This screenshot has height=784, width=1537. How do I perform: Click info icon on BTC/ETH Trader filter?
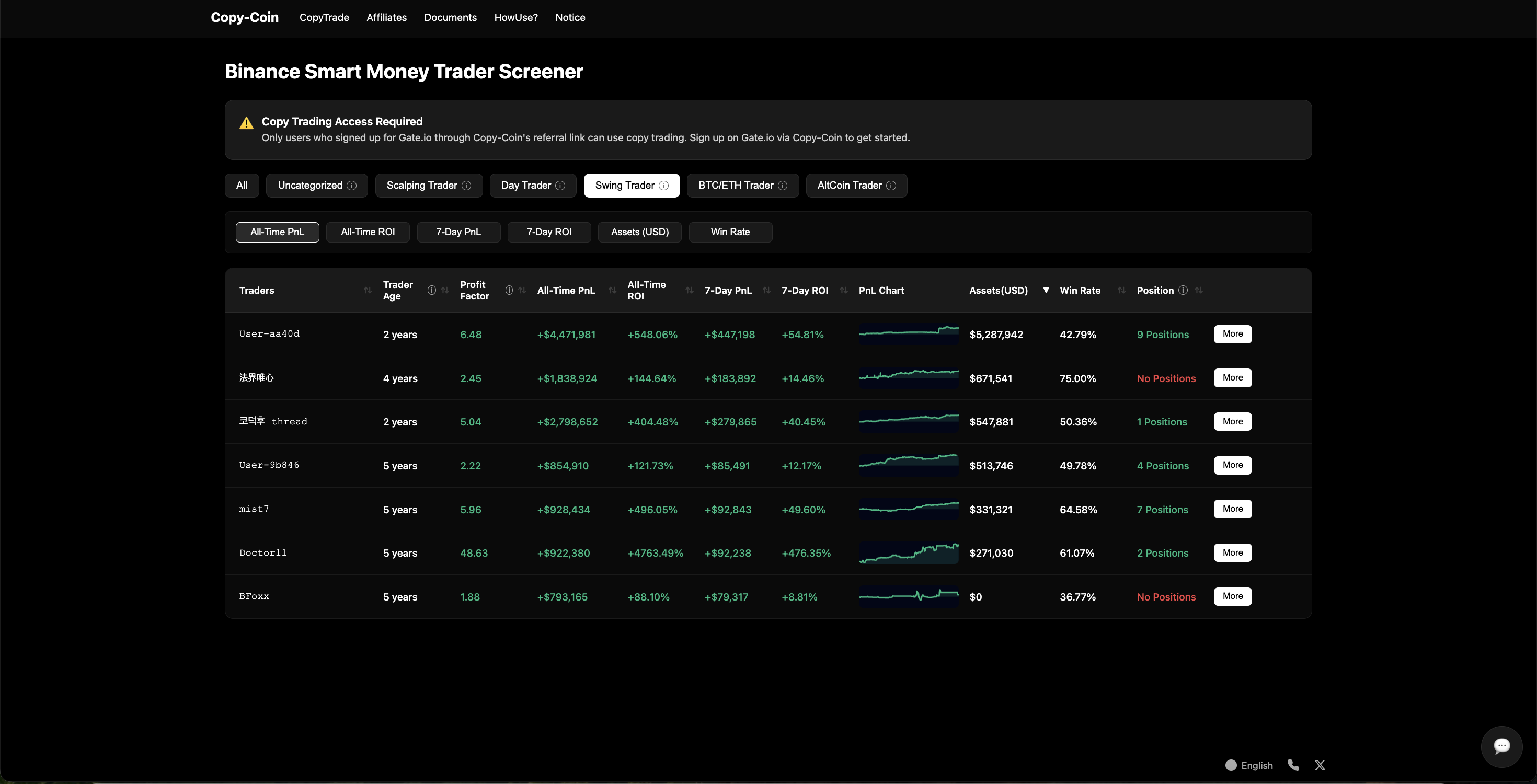(x=783, y=186)
